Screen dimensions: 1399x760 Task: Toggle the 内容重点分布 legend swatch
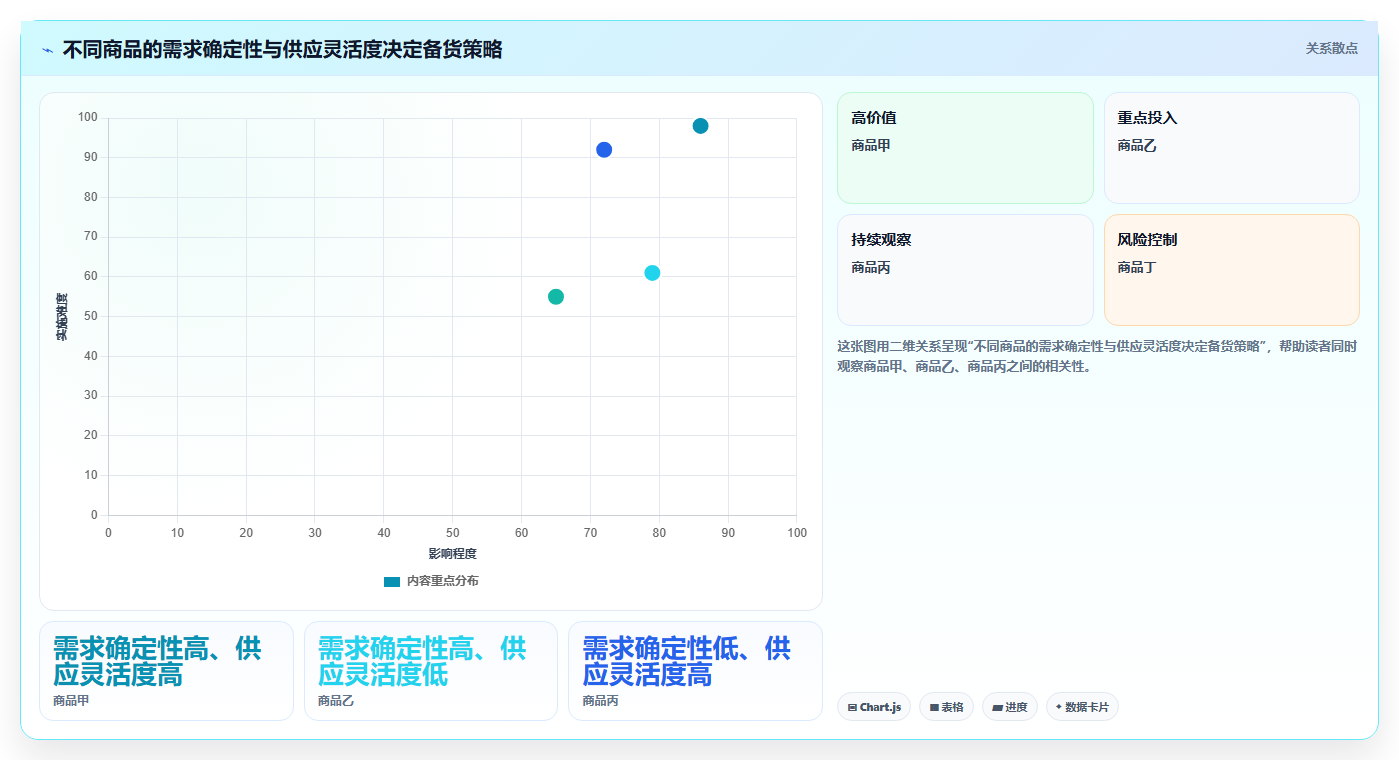click(392, 581)
